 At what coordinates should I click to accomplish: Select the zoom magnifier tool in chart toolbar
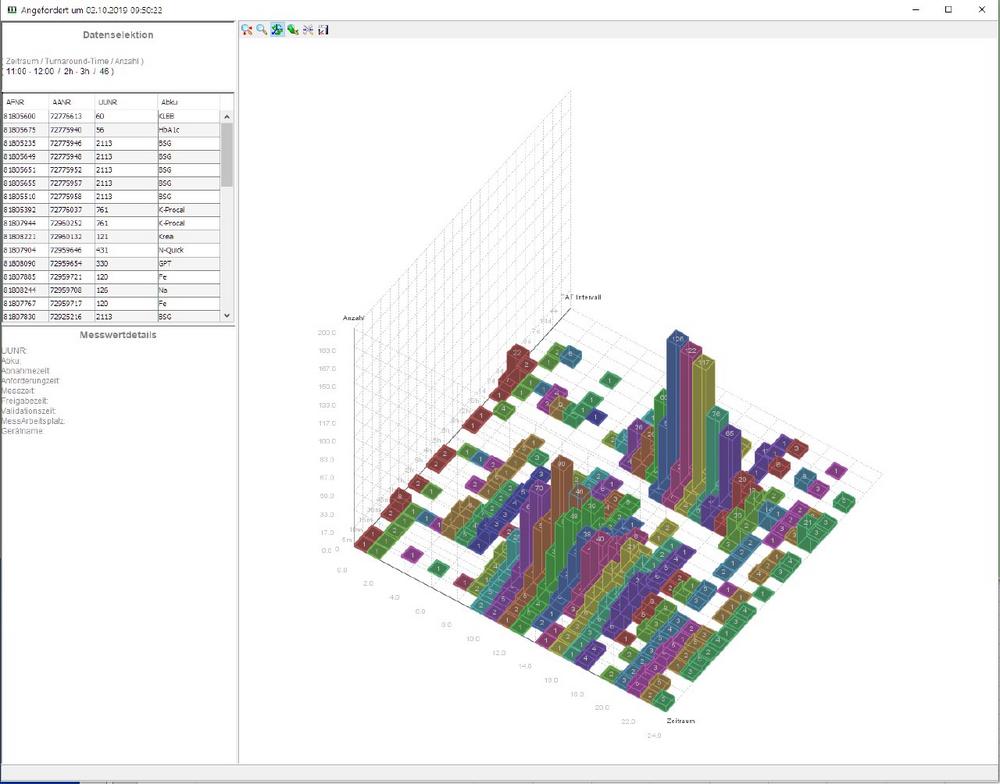point(262,30)
